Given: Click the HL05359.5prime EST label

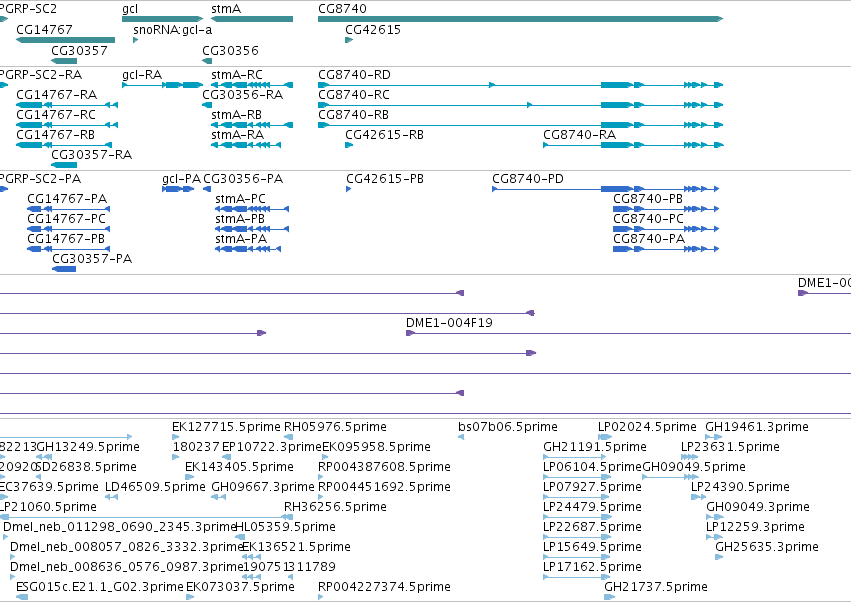Looking at the screenshot, I should tap(285, 527).
